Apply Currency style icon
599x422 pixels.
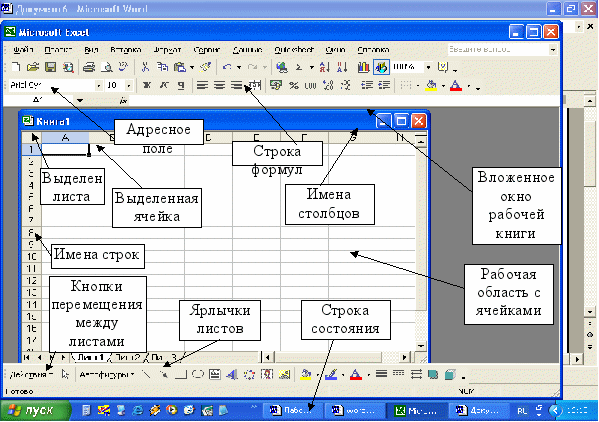point(275,85)
